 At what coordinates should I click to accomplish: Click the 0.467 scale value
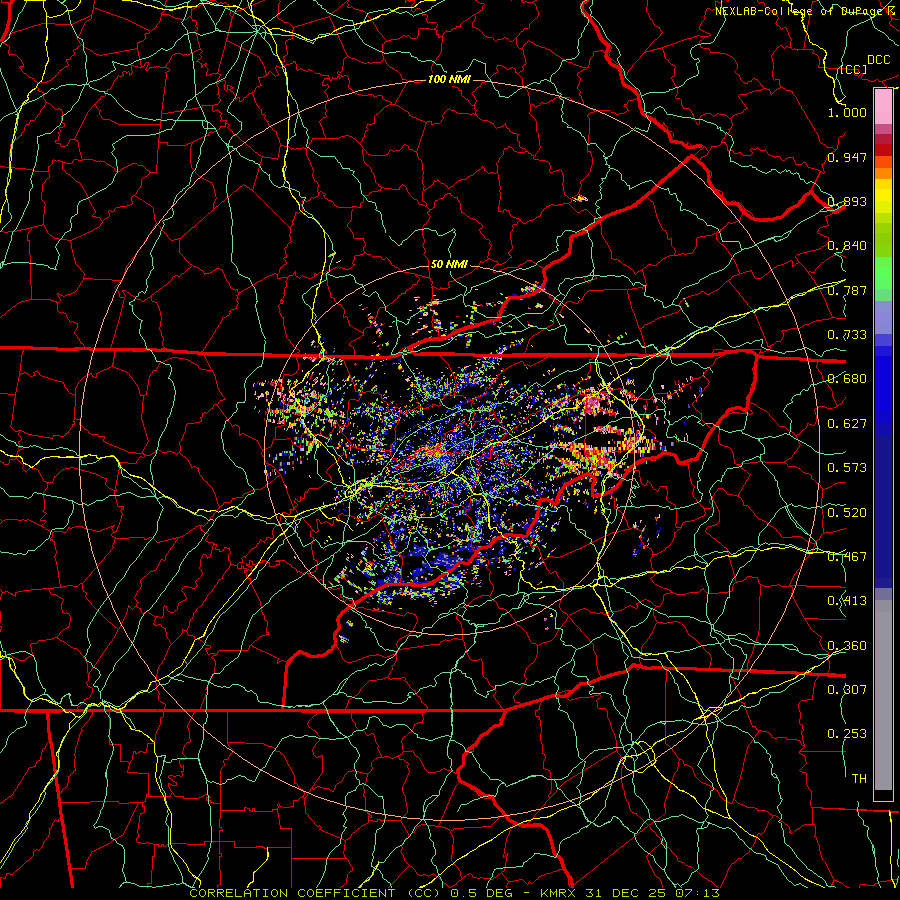pyautogui.click(x=847, y=557)
